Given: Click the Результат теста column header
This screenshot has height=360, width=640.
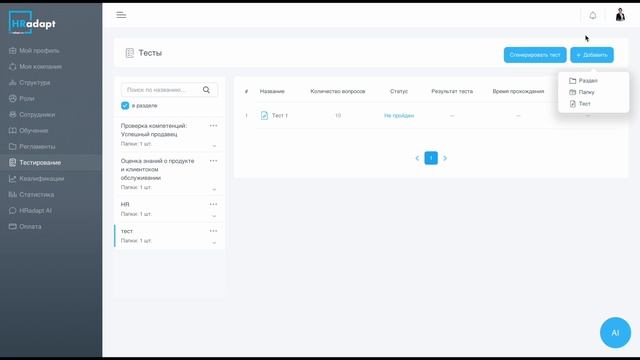Looking at the screenshot, I should click(452, 91).
